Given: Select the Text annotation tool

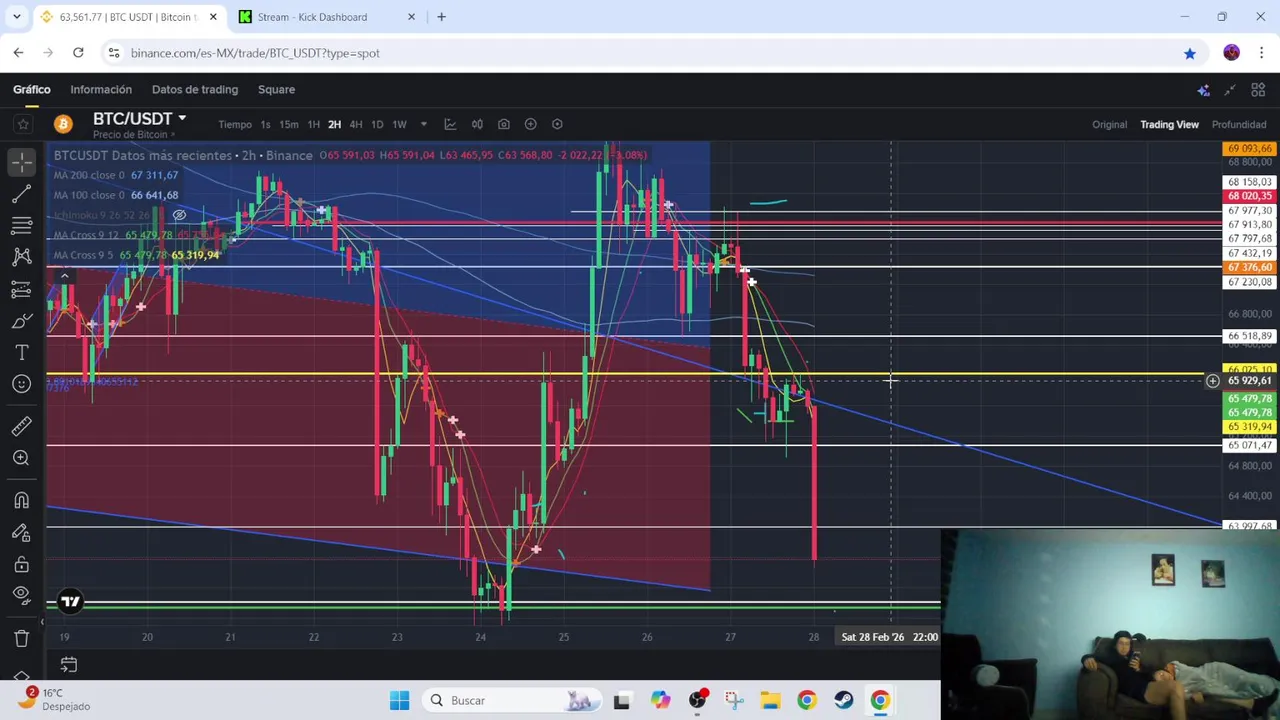Looking at the screenshot, I should [x=22, y=353].
